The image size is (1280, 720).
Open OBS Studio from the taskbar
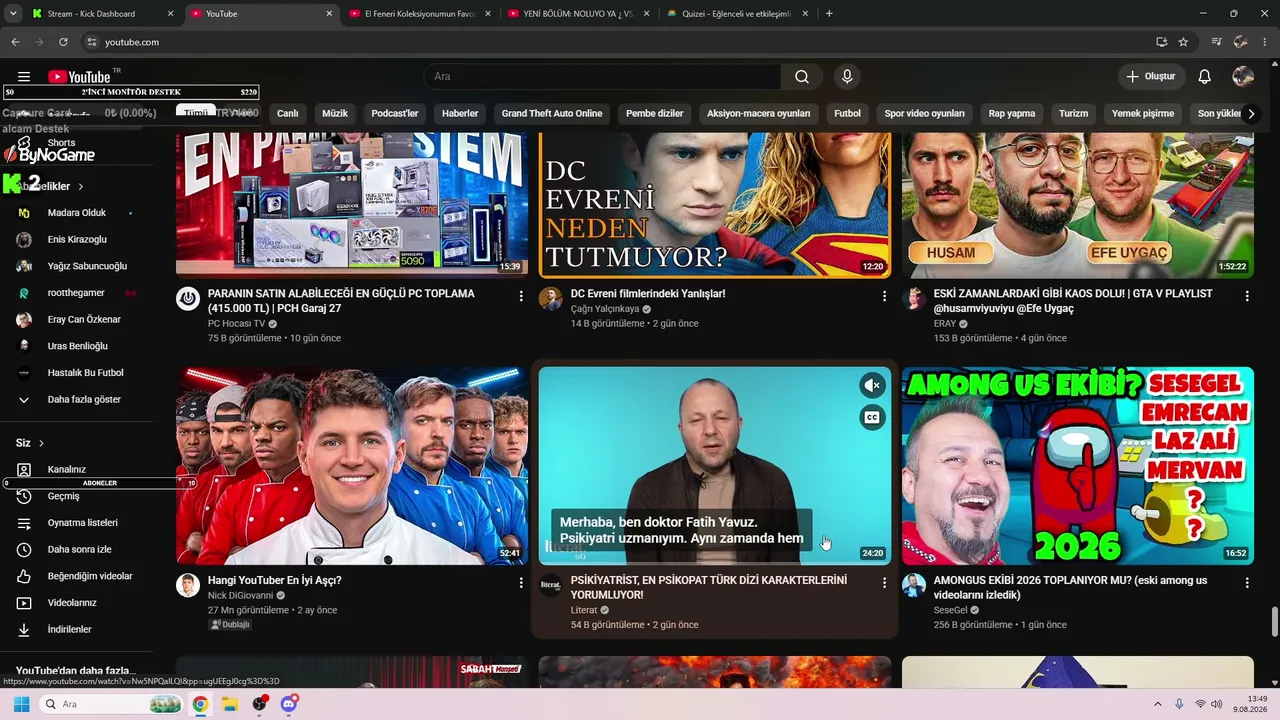pyautogui.click(x=260, y=704)
